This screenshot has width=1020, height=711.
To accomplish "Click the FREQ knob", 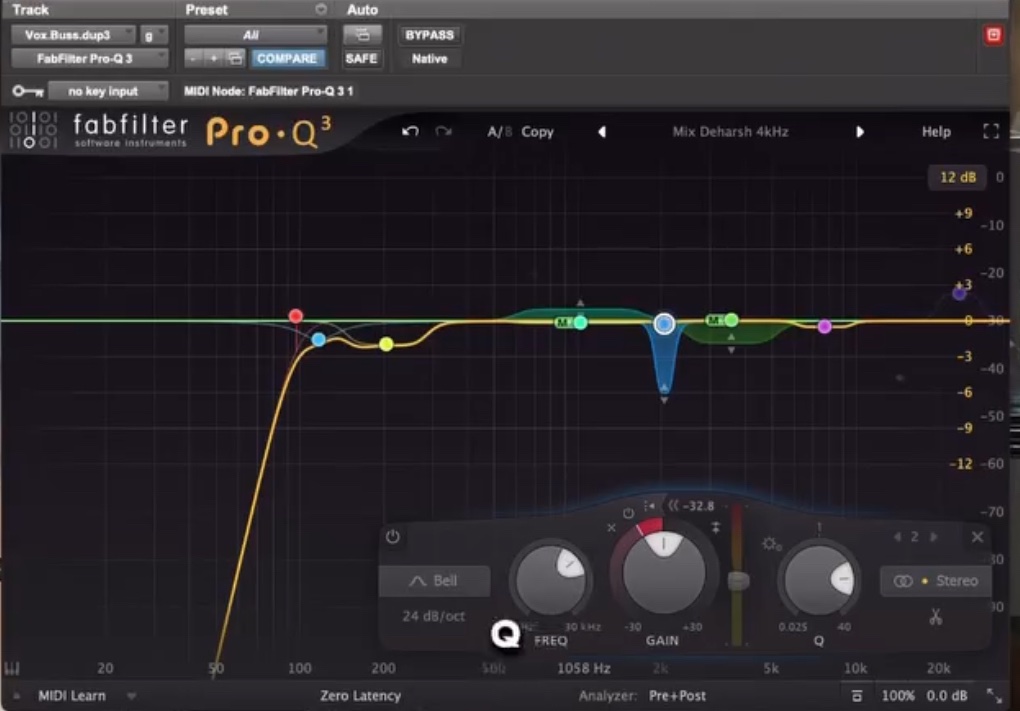I will [x=551, y=579].
